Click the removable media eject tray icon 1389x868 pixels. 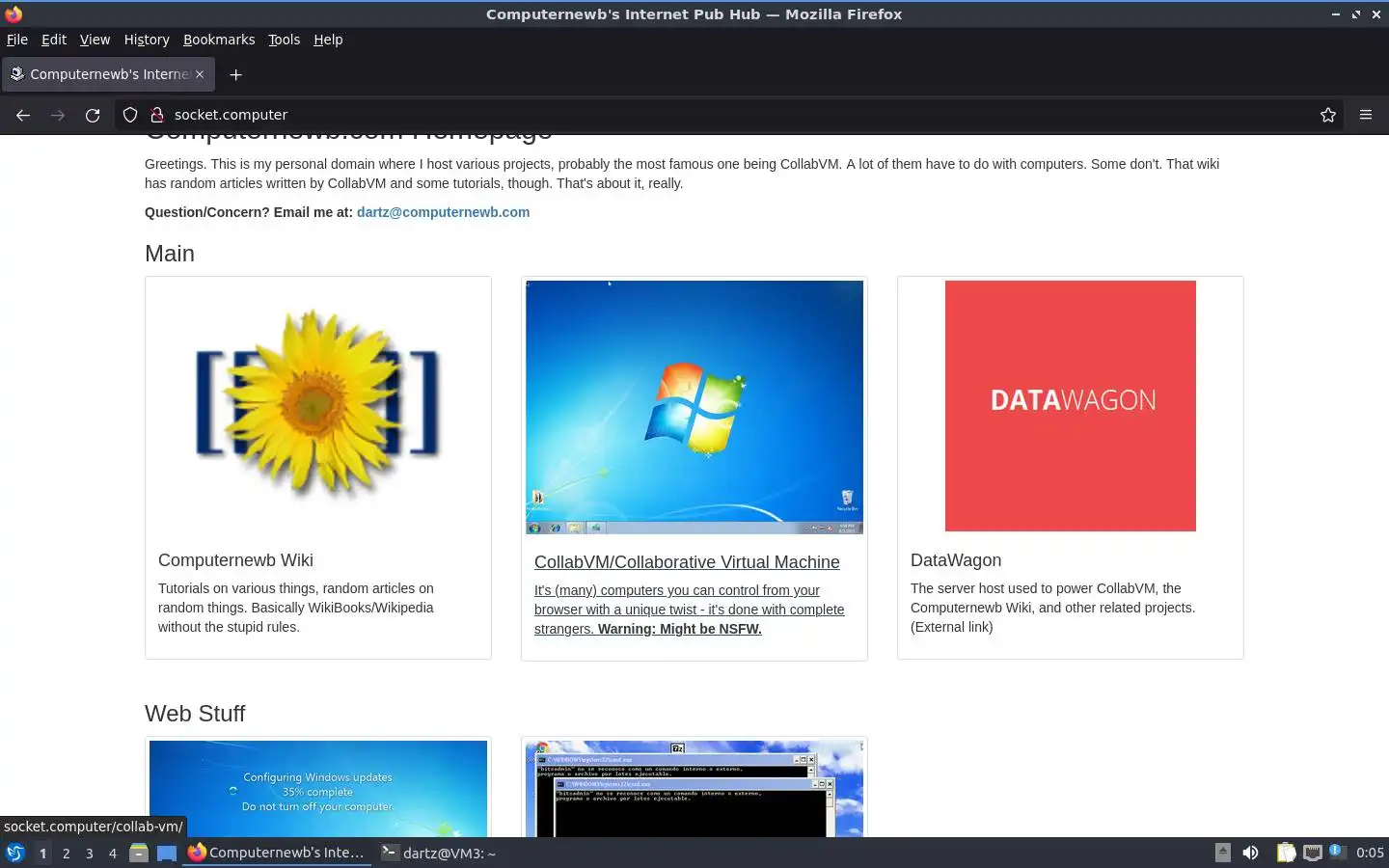pyautogui.click(x=1222, y=853)
